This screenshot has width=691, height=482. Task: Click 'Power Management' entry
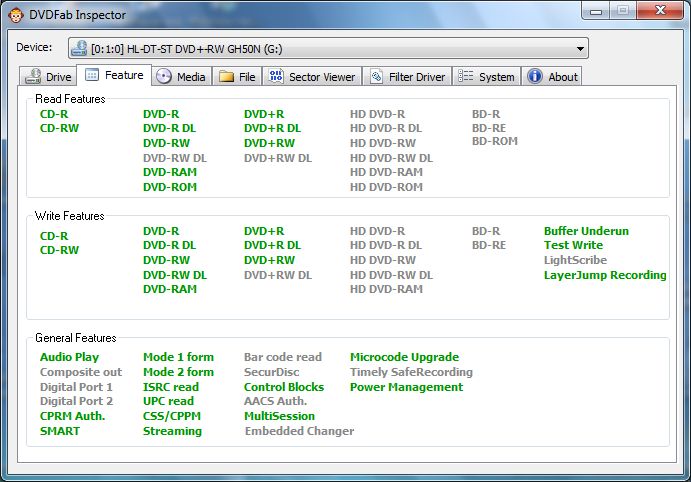406,387
